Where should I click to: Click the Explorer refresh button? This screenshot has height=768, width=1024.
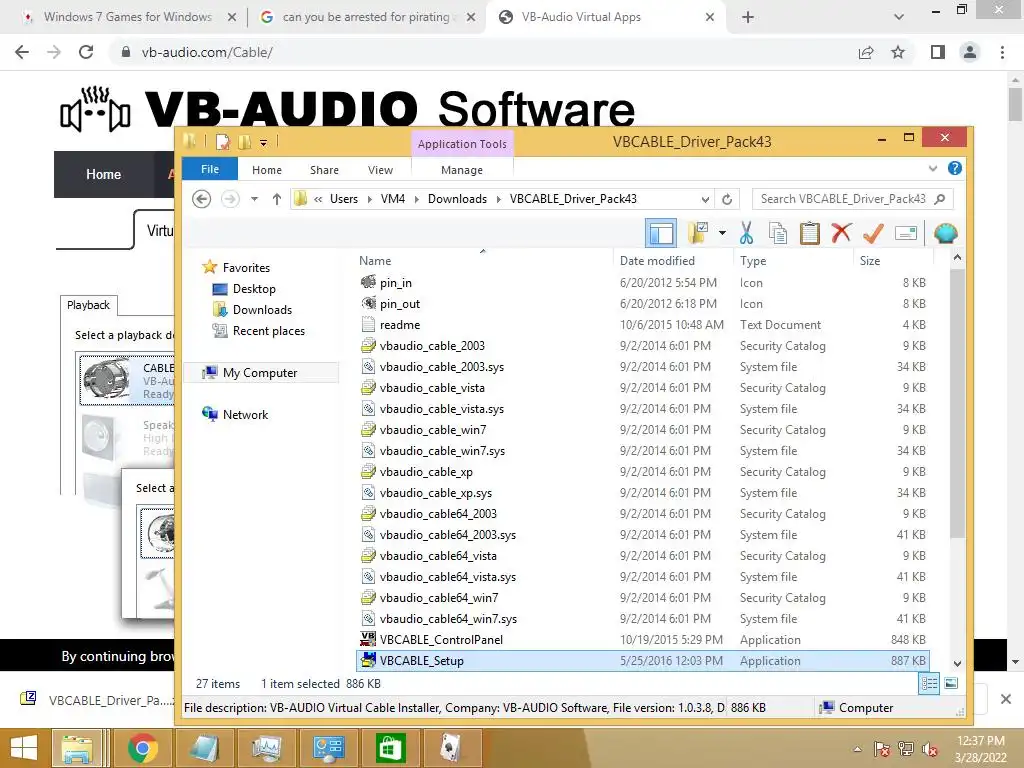pos(727,199)
